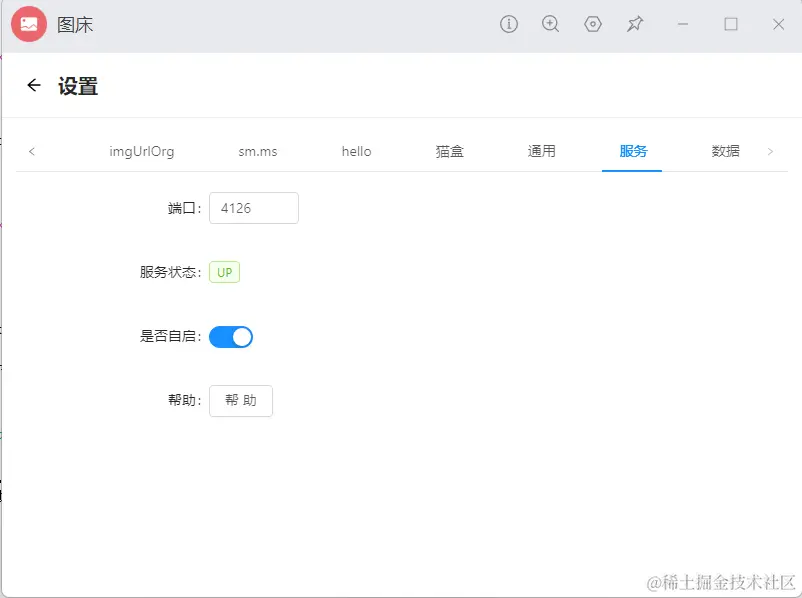Open the hexagon settings icon
The width and height of the screenshot is (802, 598).
592,24
